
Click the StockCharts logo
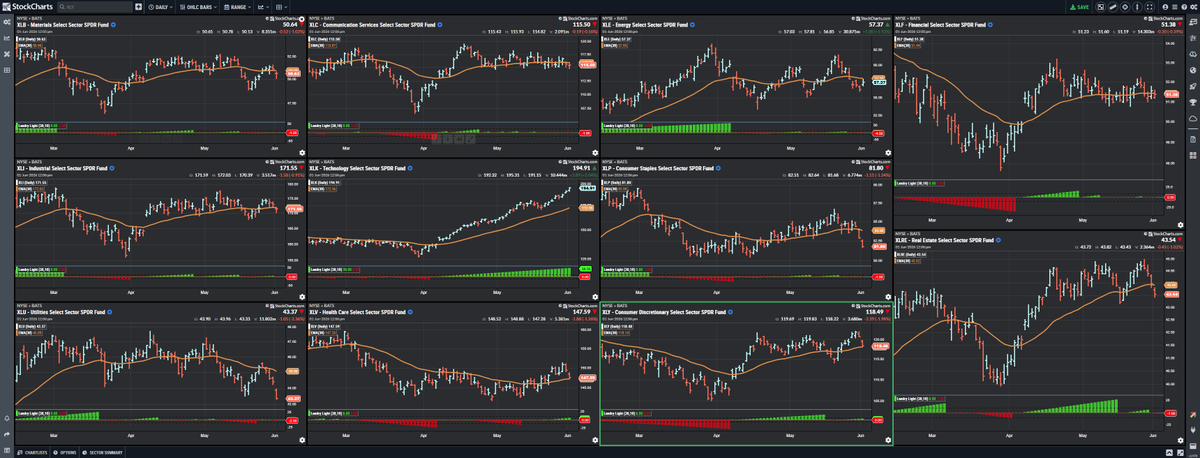27,7
